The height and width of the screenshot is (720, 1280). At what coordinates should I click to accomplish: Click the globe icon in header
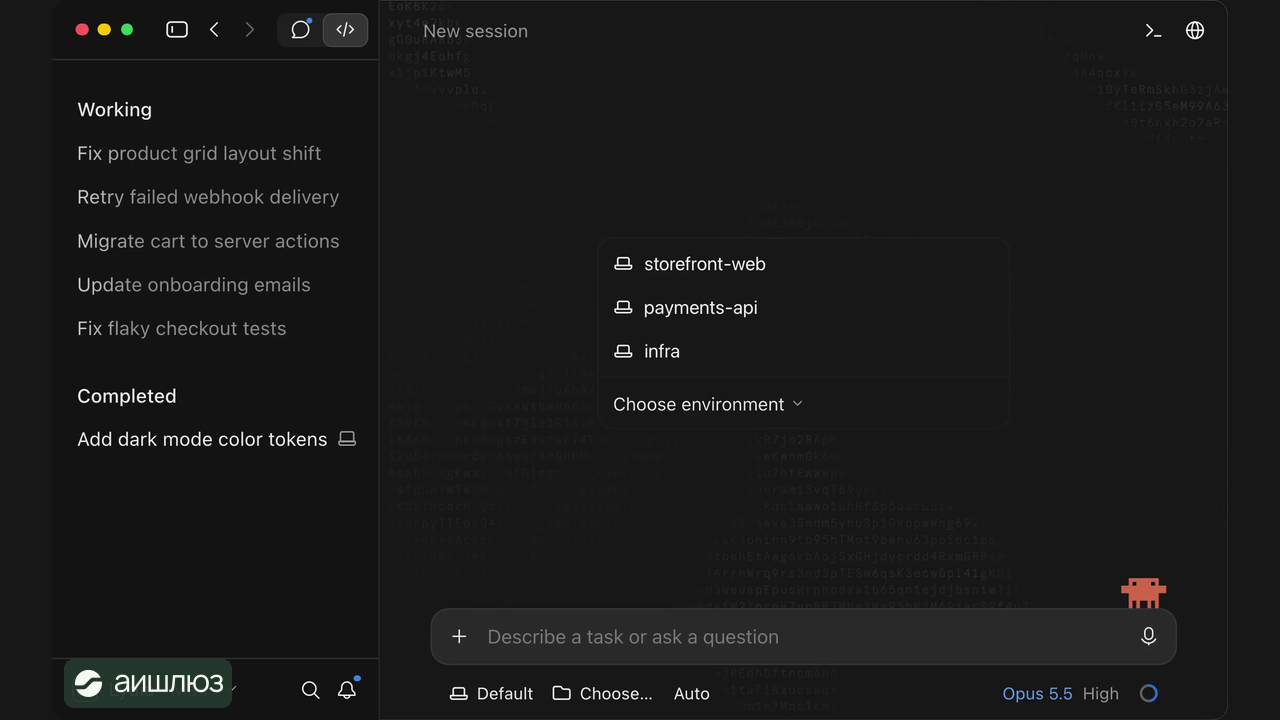point(1195,30)
